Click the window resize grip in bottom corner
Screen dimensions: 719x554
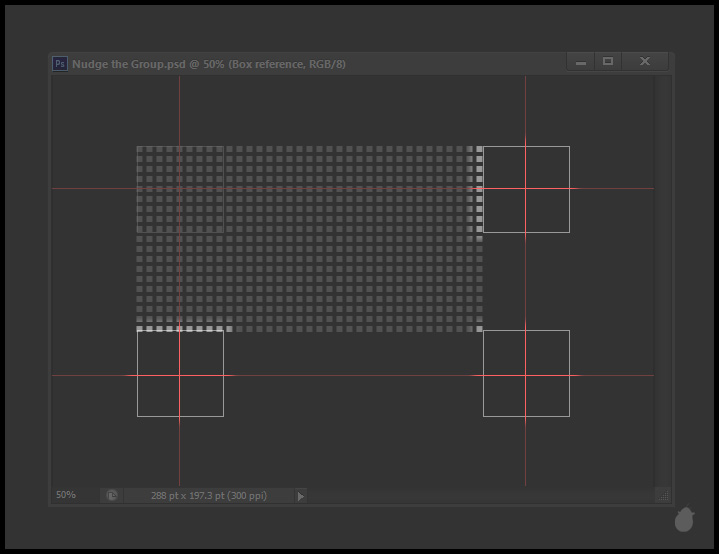662,495
